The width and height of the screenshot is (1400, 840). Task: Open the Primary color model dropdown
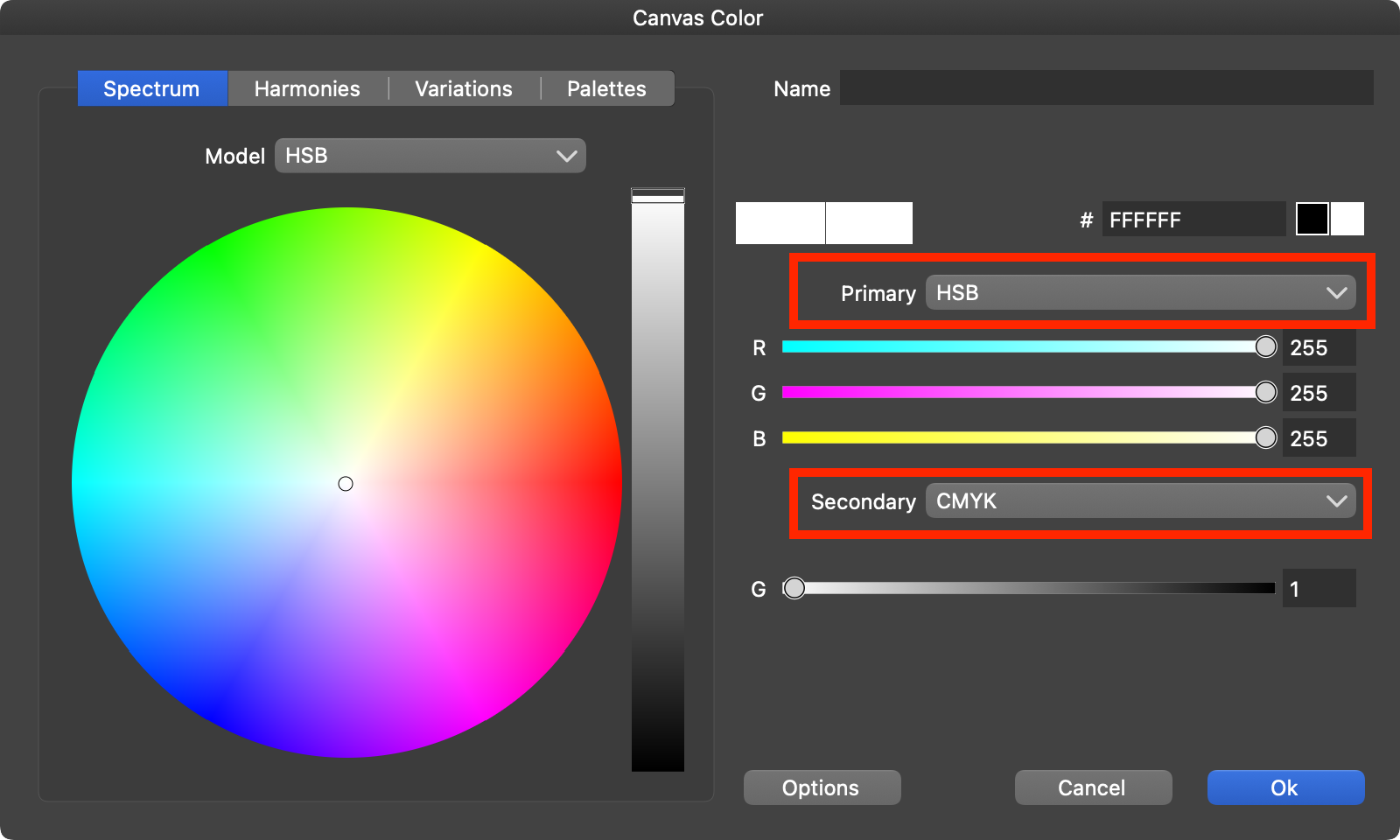1140,292
